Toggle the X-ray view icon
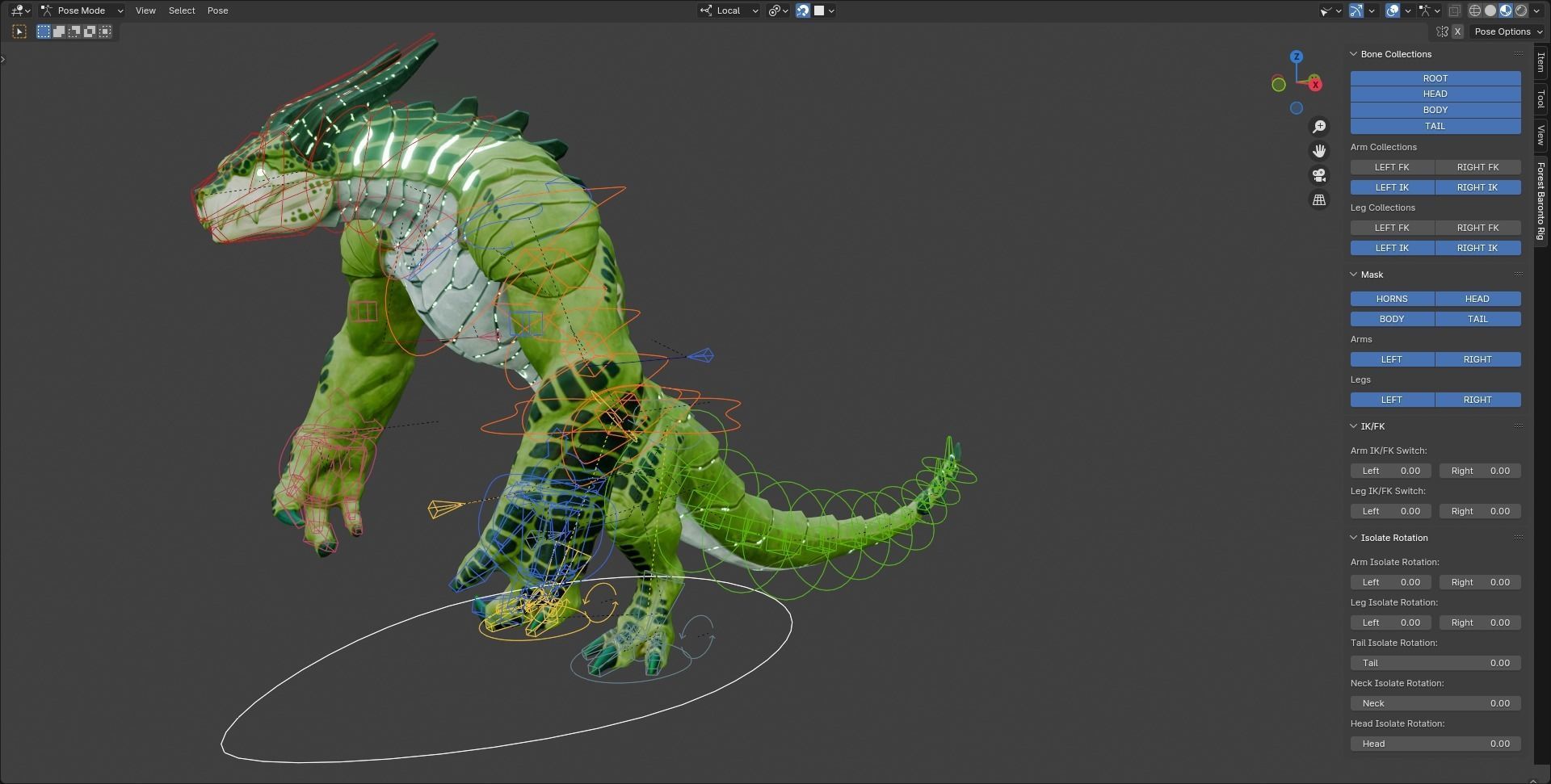 click(1454, 10)
